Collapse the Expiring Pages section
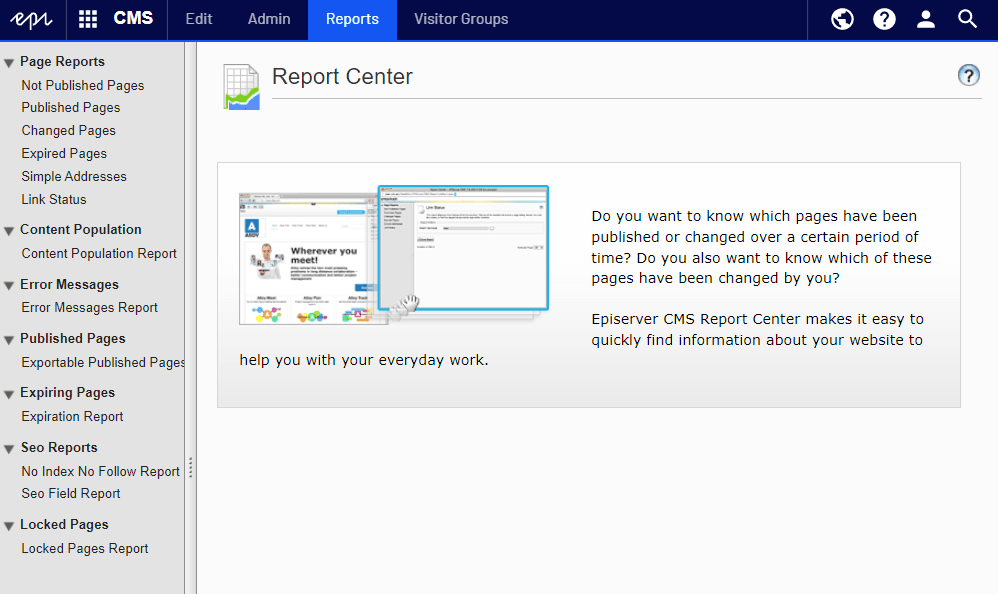Image resolution: width=998 pixels, height=594 pixels. 9,394
